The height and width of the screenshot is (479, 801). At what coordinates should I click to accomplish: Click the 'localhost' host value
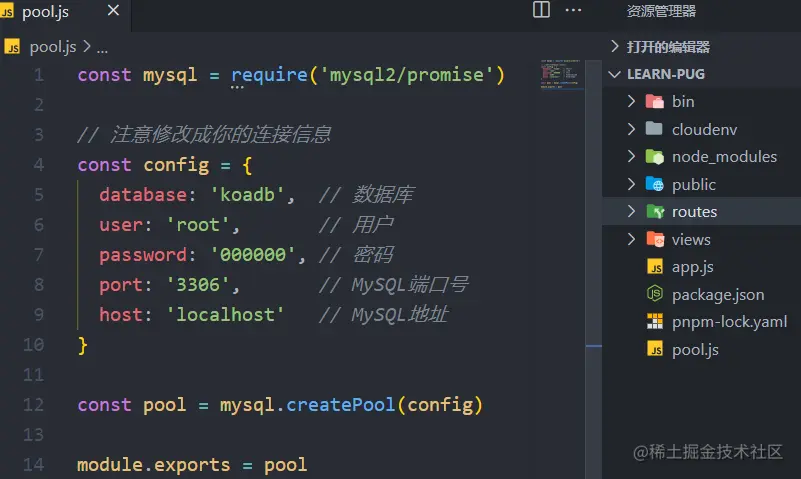click(x=225, y=315)
